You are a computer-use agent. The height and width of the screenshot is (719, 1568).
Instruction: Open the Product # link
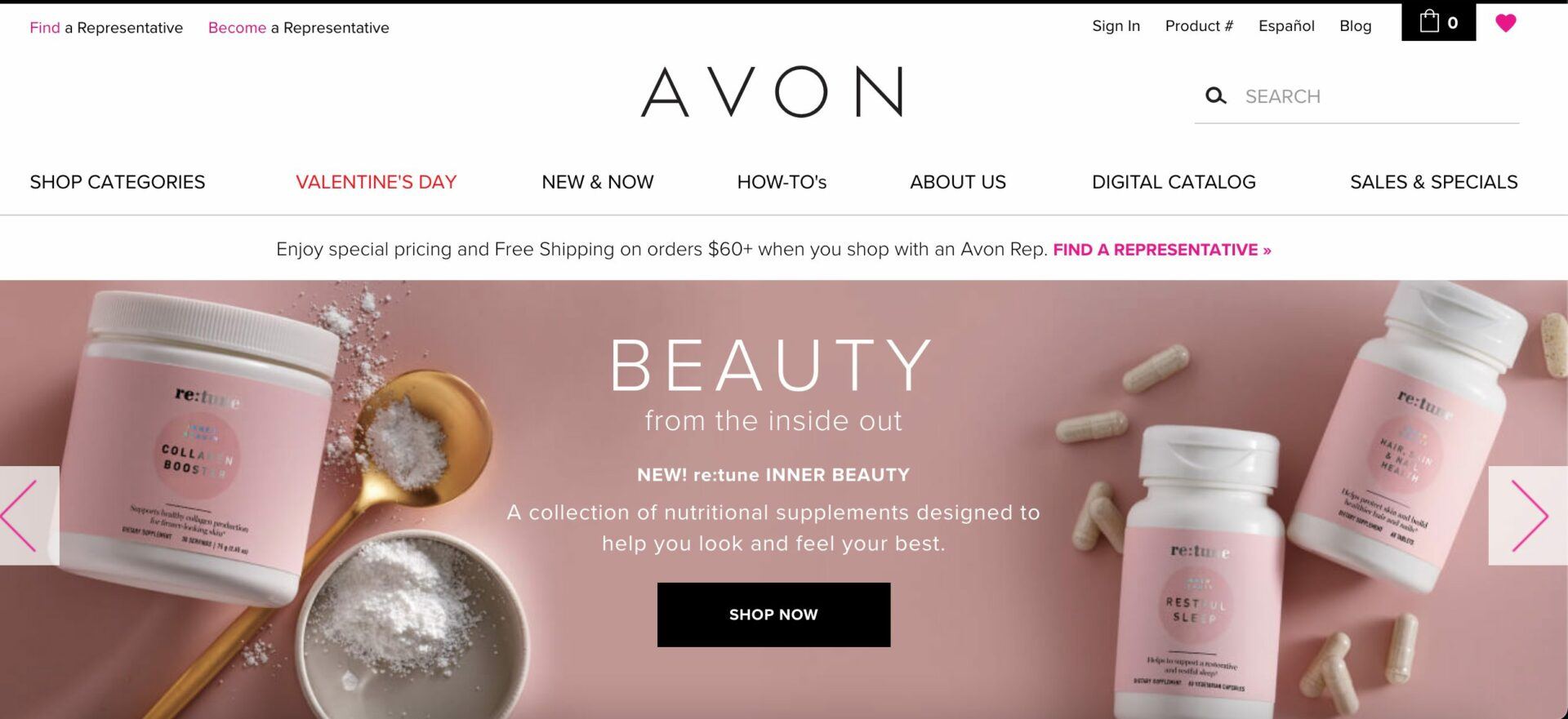pyautogui.click(x=1199, y=26)
